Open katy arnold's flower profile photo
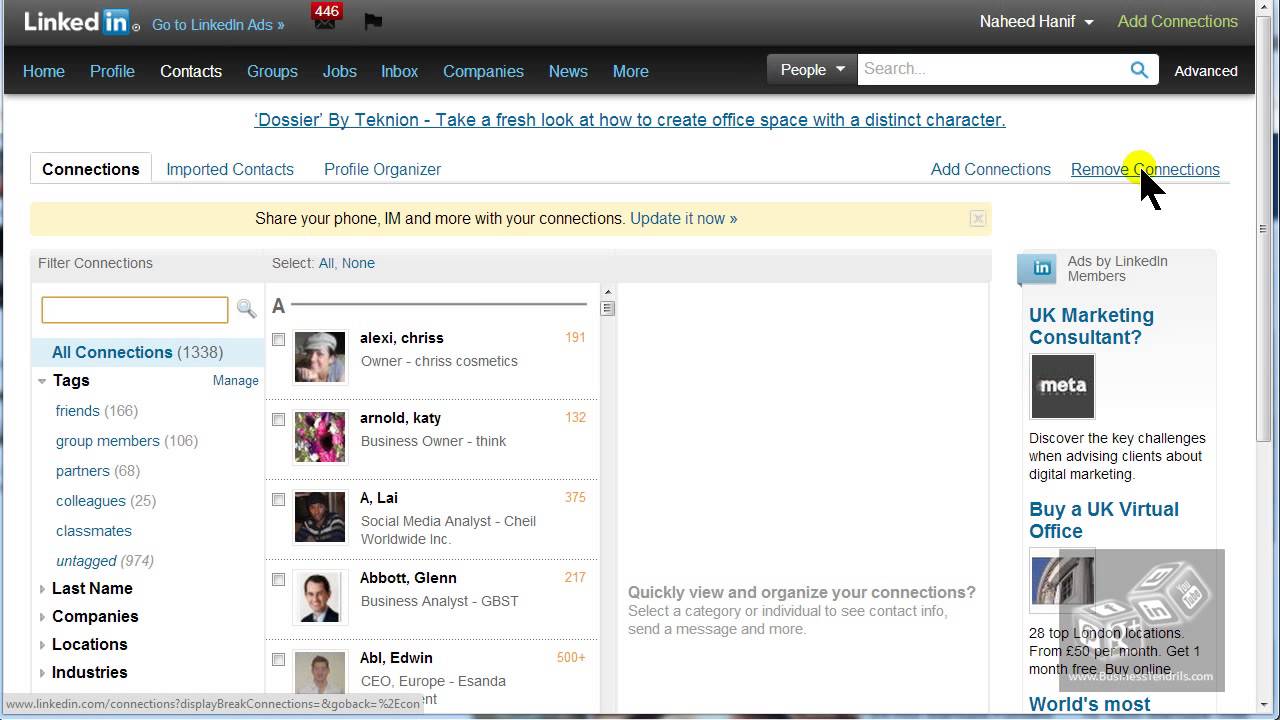 pyautogui.click(x=320, y=437)
